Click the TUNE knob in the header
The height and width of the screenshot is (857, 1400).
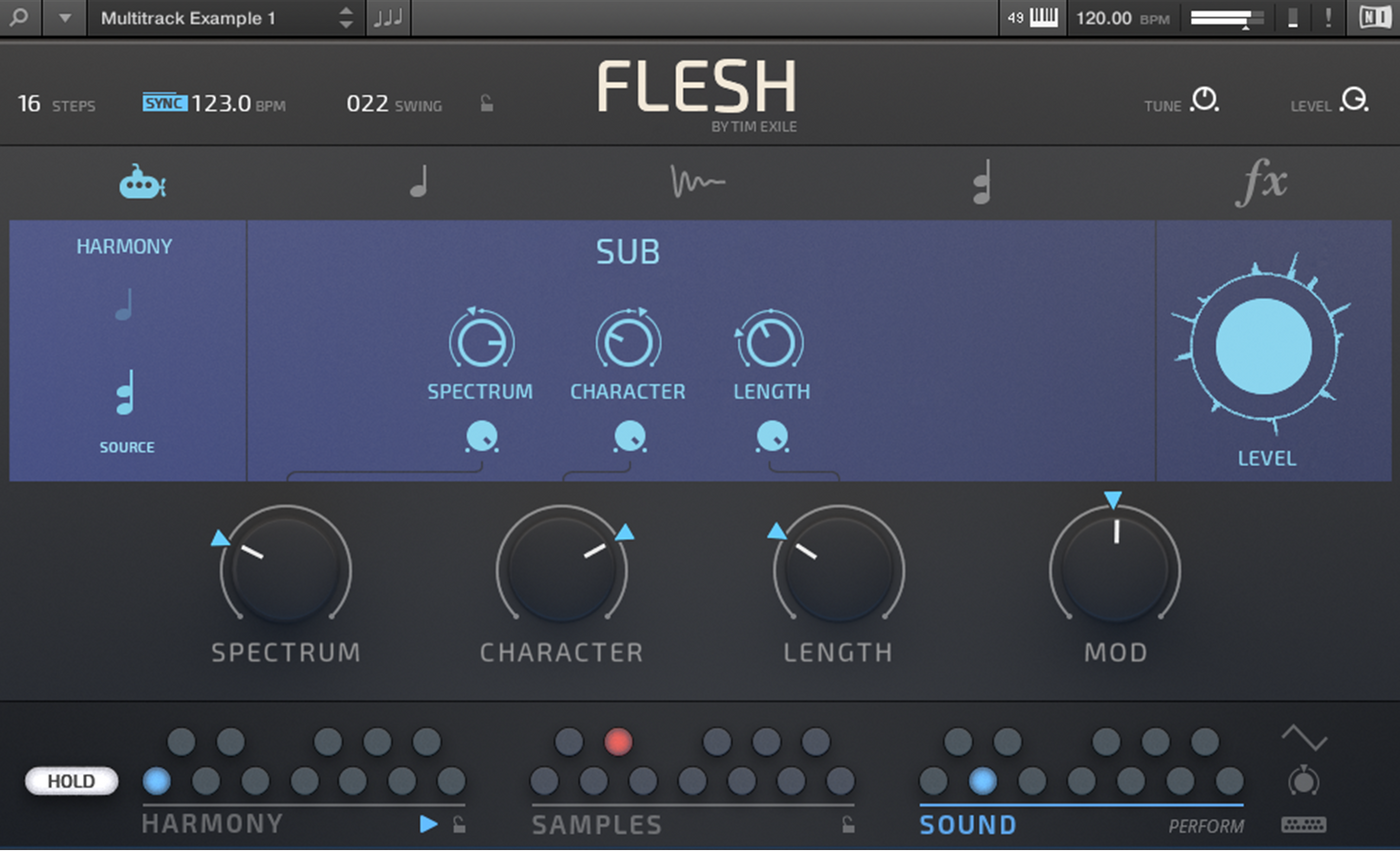[x=1205, y=101]
